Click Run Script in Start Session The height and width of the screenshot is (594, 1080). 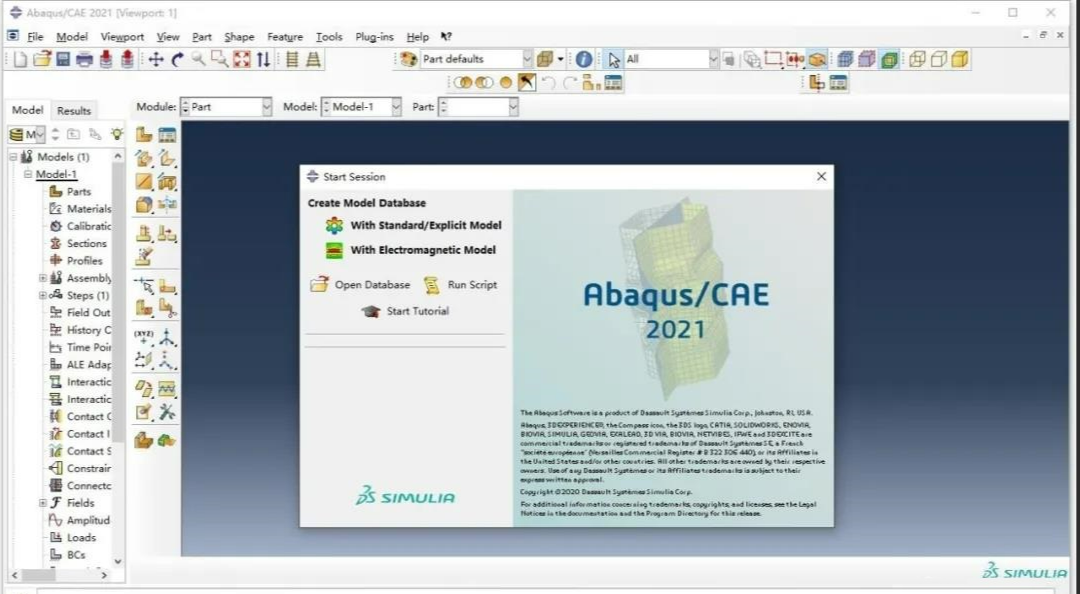(460, 285)
